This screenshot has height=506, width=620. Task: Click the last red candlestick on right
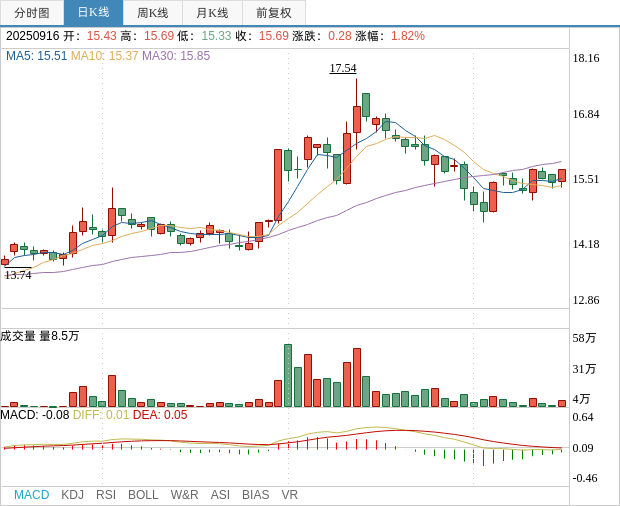click(562, 176)
